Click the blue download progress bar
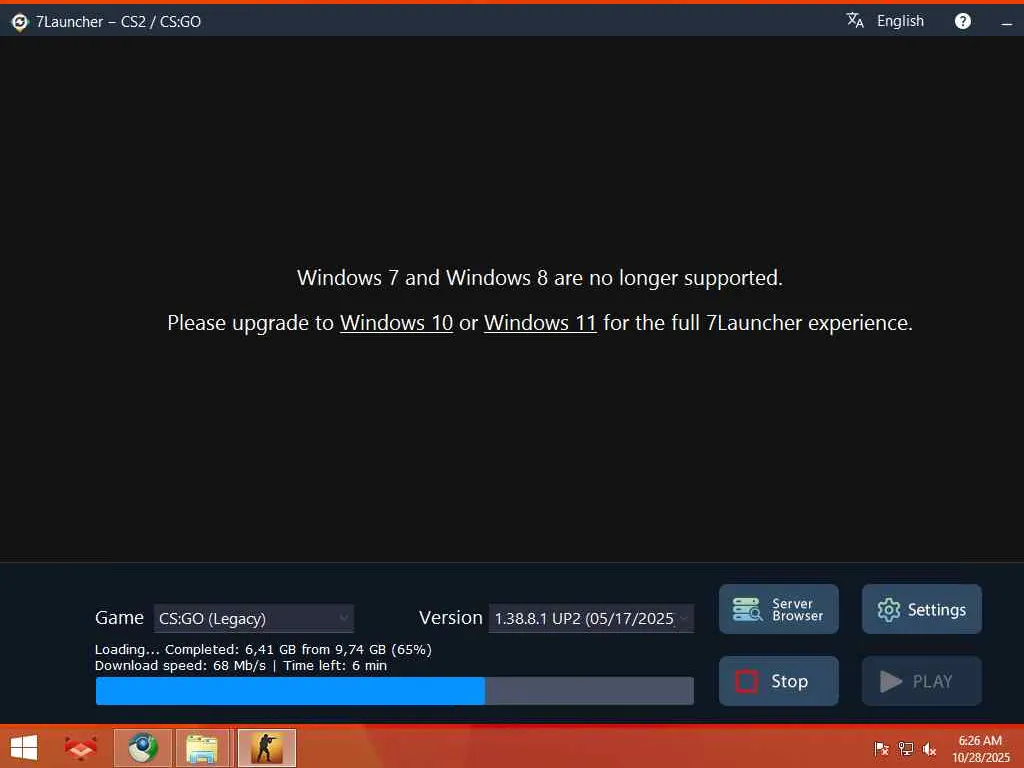This screenshot has width=1024, height=768. [x=394, y=691]
